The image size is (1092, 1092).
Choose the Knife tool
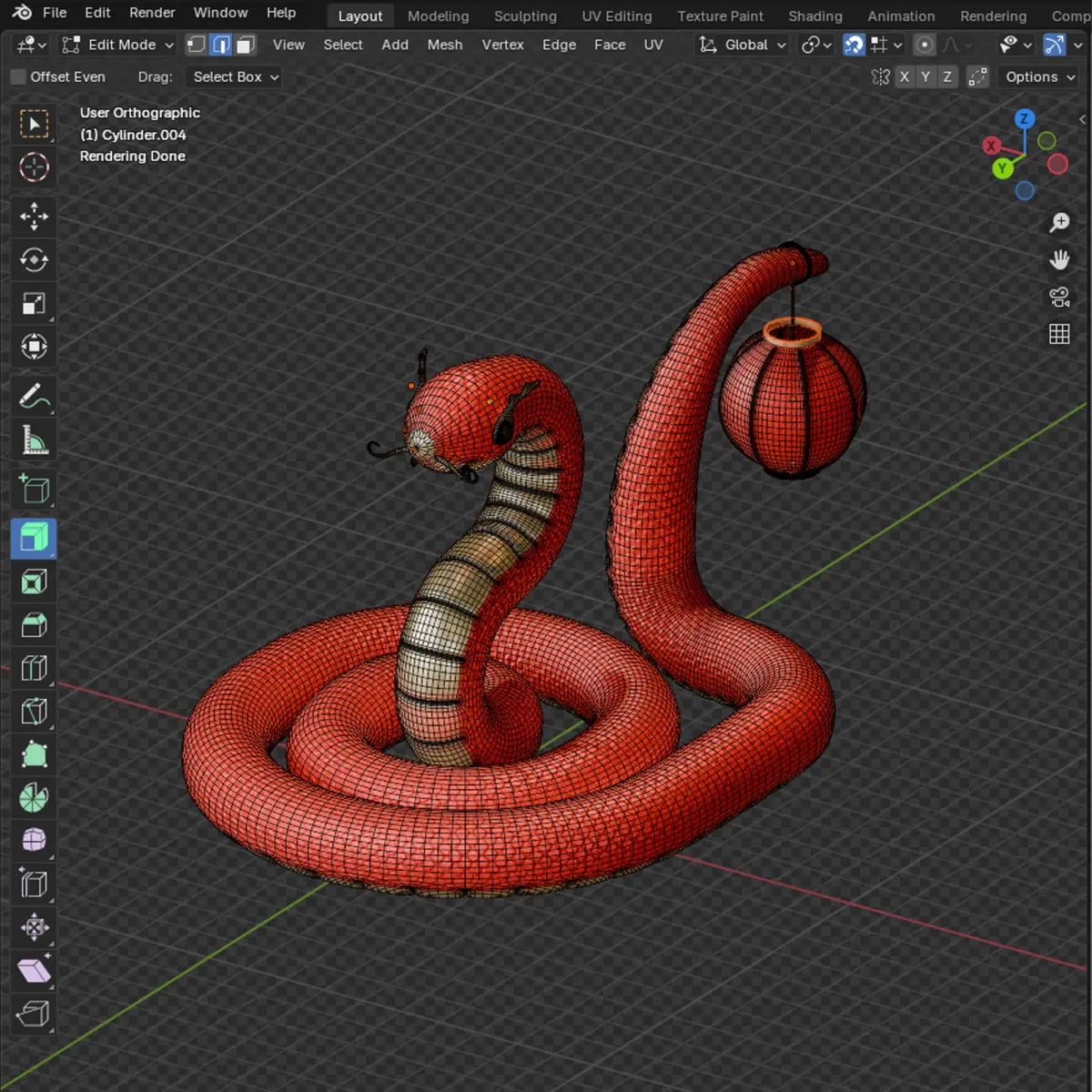(34, 712)
